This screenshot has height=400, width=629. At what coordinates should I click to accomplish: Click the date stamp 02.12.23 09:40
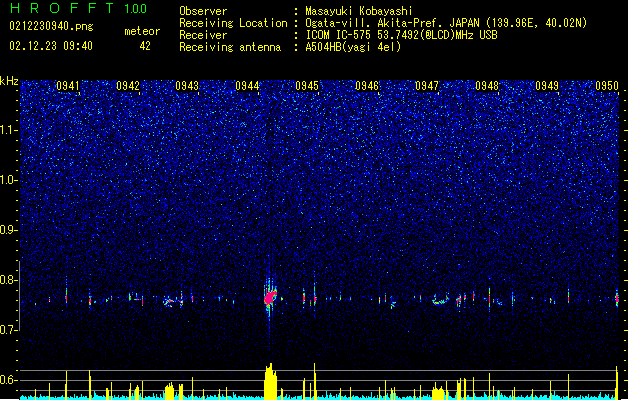click(51, 46)
